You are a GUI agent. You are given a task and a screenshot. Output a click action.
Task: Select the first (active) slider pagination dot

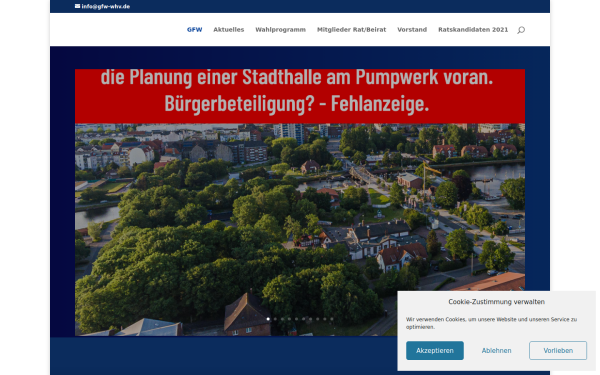tap(268, 319)
